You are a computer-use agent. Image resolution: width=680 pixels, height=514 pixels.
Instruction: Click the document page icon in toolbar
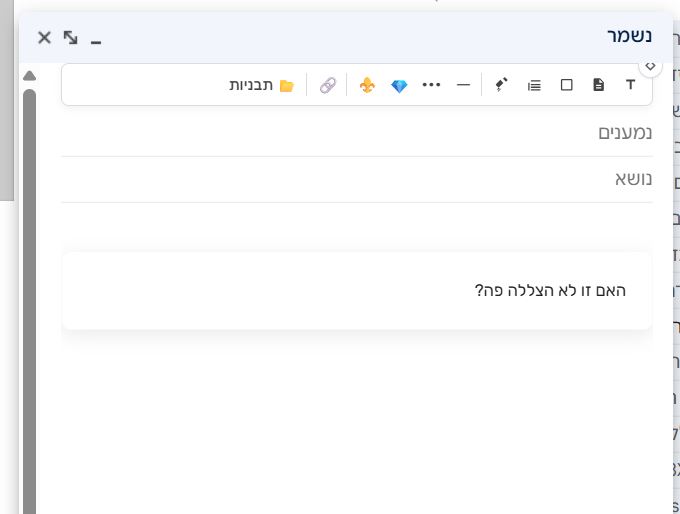(598, 85)
